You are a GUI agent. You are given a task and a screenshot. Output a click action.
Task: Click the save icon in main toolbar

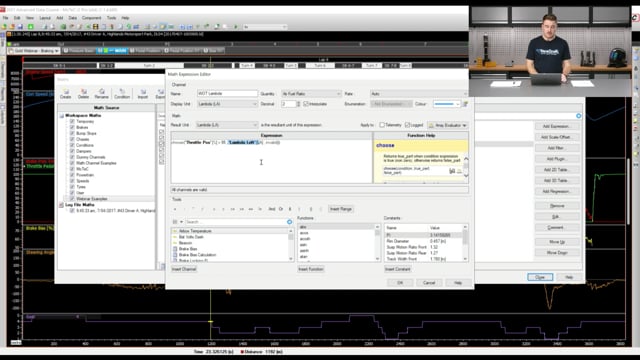click(x=20, y=27)
